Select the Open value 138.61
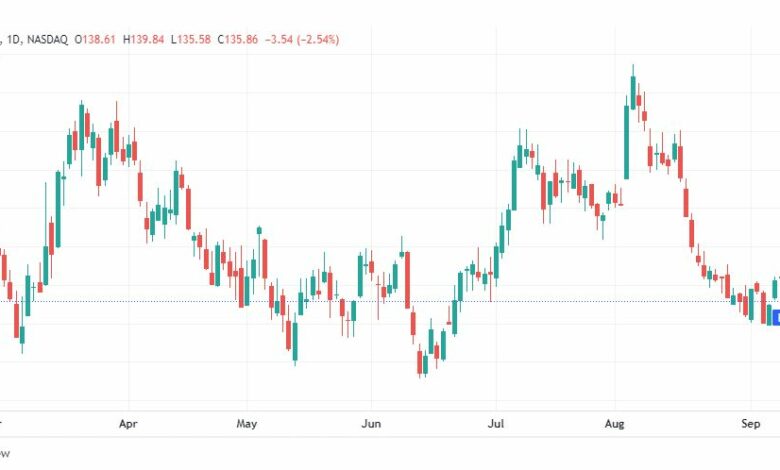The height and width of the screenshot is (470, 780). tap(98, 39)
